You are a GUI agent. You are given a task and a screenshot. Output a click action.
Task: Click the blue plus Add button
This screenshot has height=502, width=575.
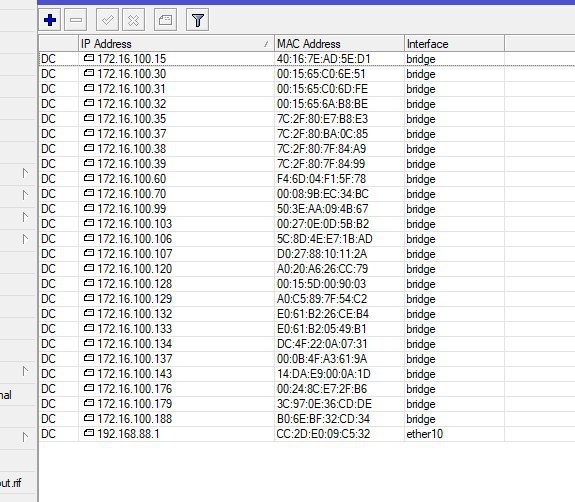pyautogui.click(x=50, y=20)
